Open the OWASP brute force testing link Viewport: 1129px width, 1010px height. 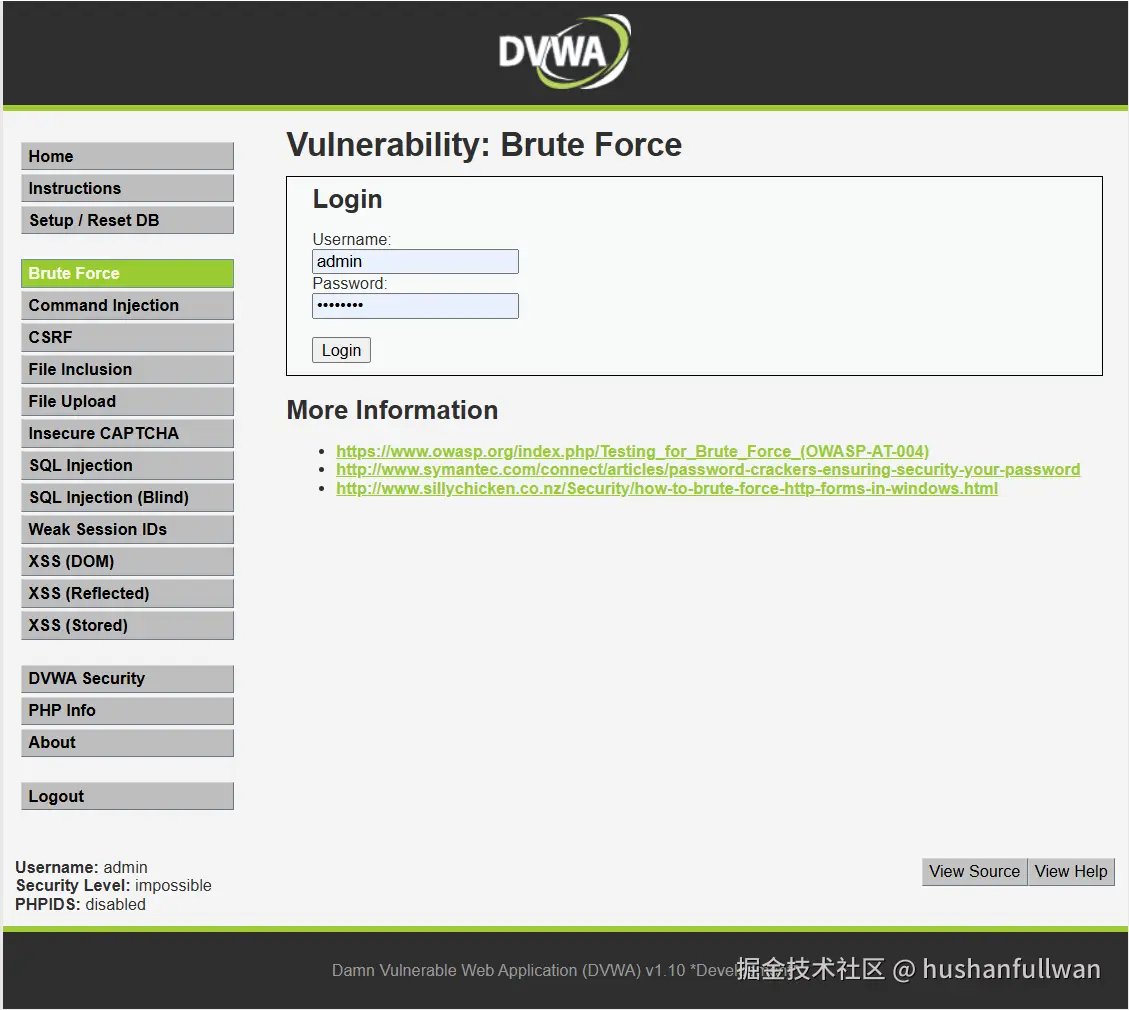click(x=632, y=451)
